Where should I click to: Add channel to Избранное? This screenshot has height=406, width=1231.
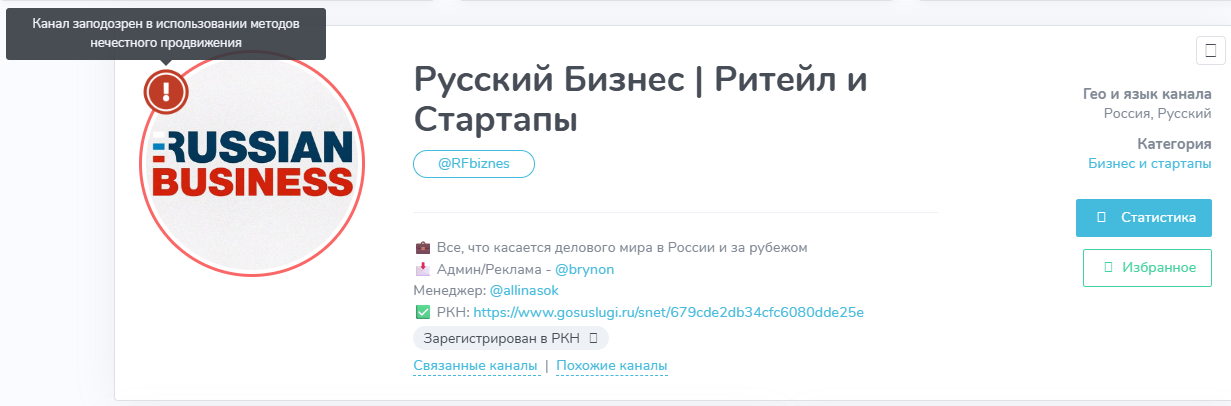1147,267
